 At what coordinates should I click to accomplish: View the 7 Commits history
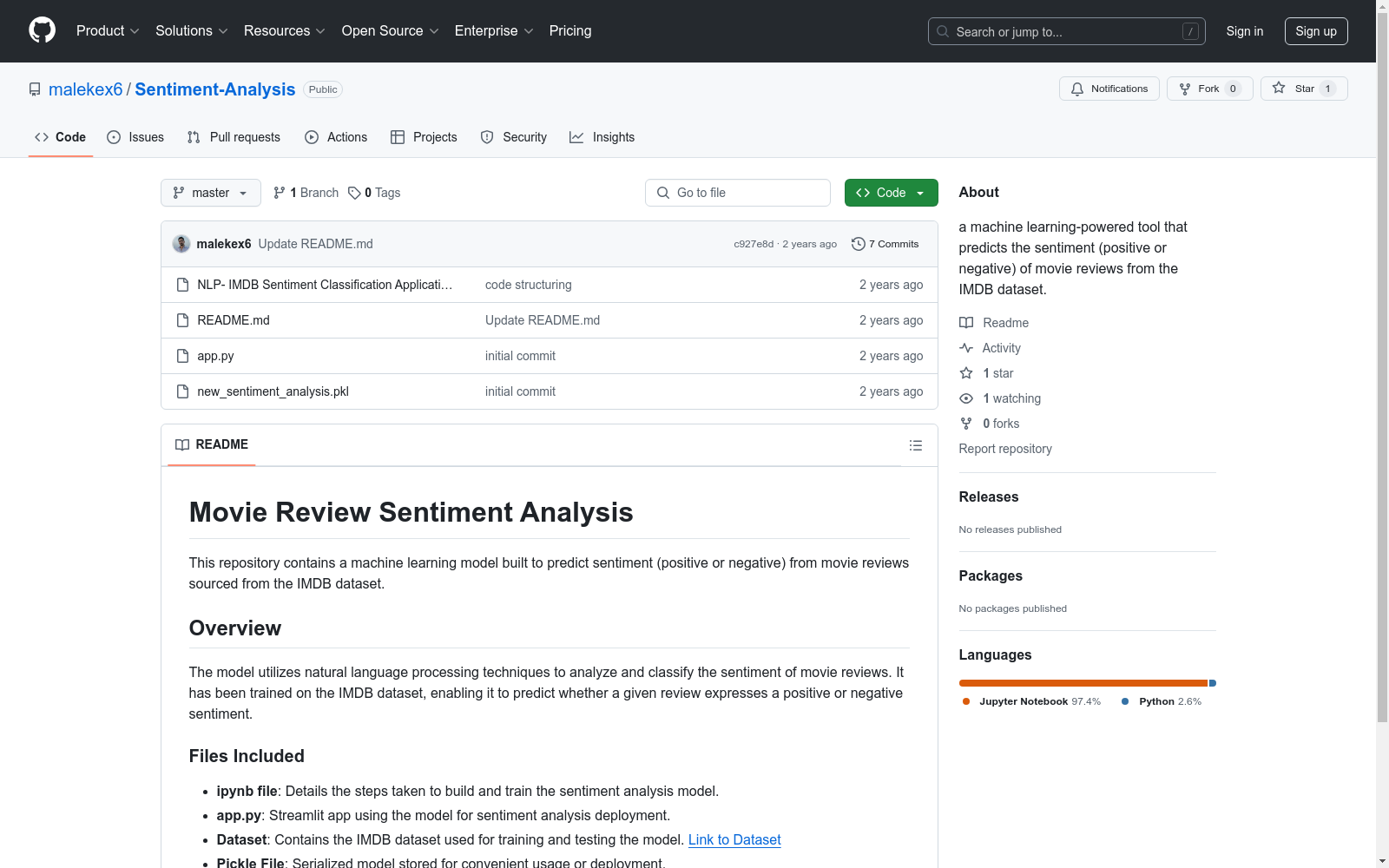tap(885, 244)
